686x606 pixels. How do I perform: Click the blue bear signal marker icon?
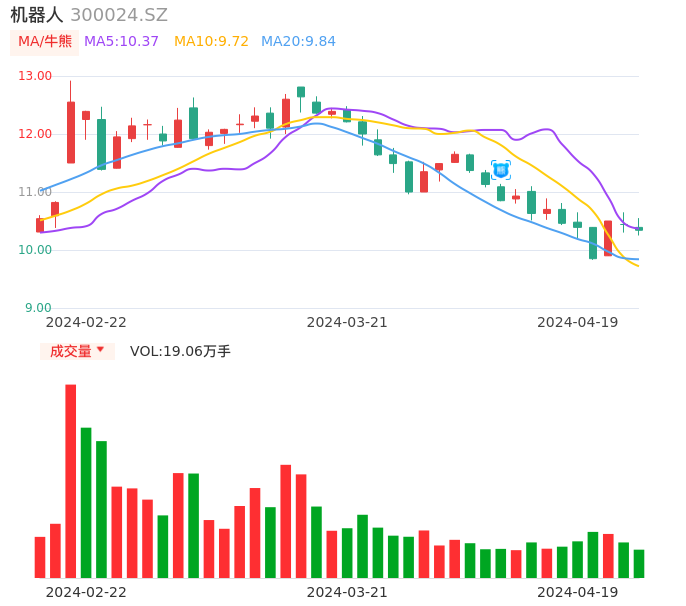501,170
